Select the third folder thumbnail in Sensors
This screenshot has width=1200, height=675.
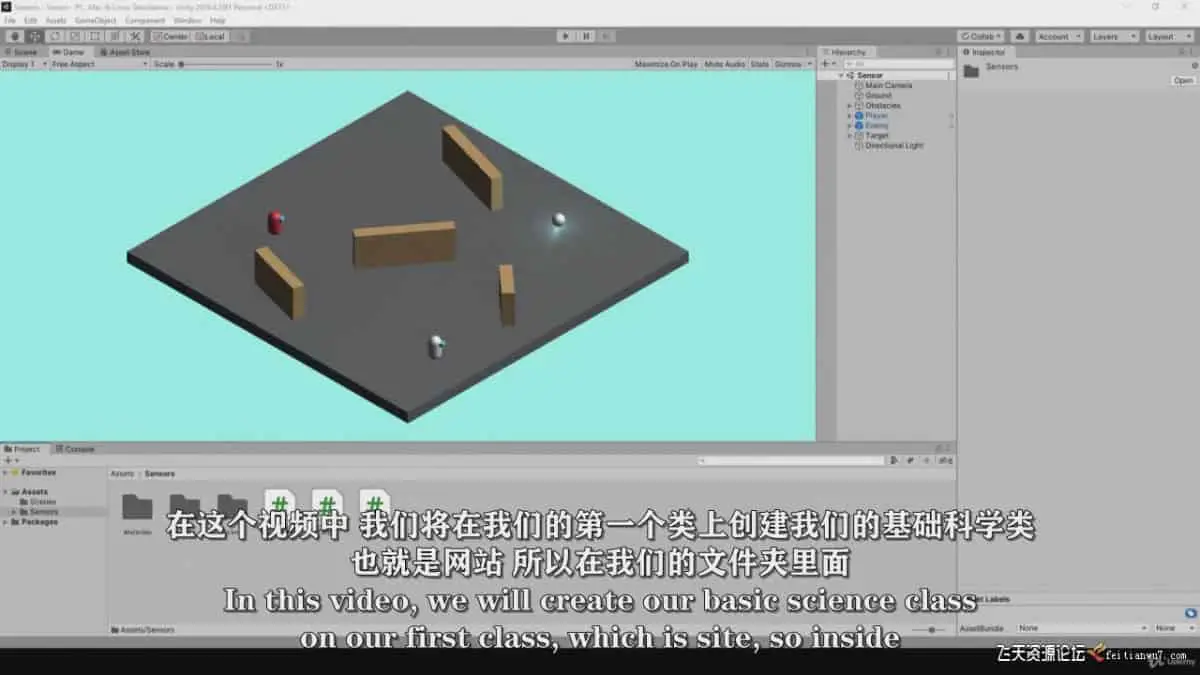coord(232,508)
